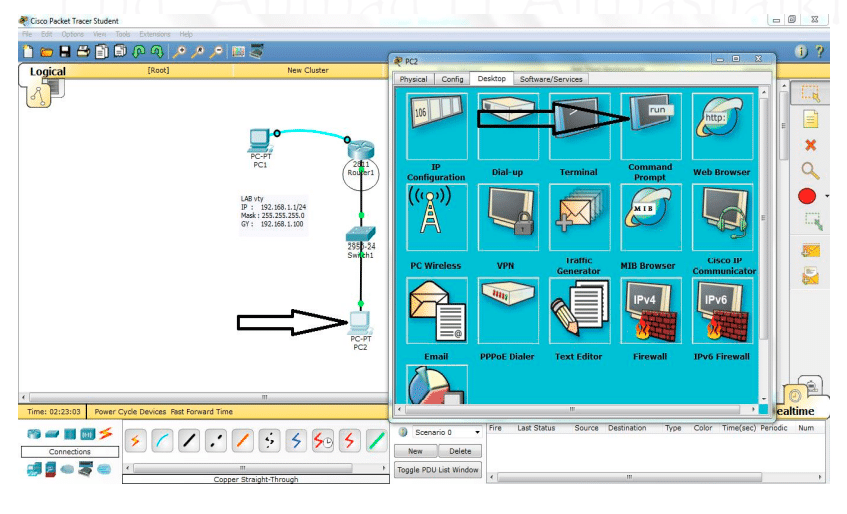Open the Email app on PC2
847x514 pixels.
(436, 310)
